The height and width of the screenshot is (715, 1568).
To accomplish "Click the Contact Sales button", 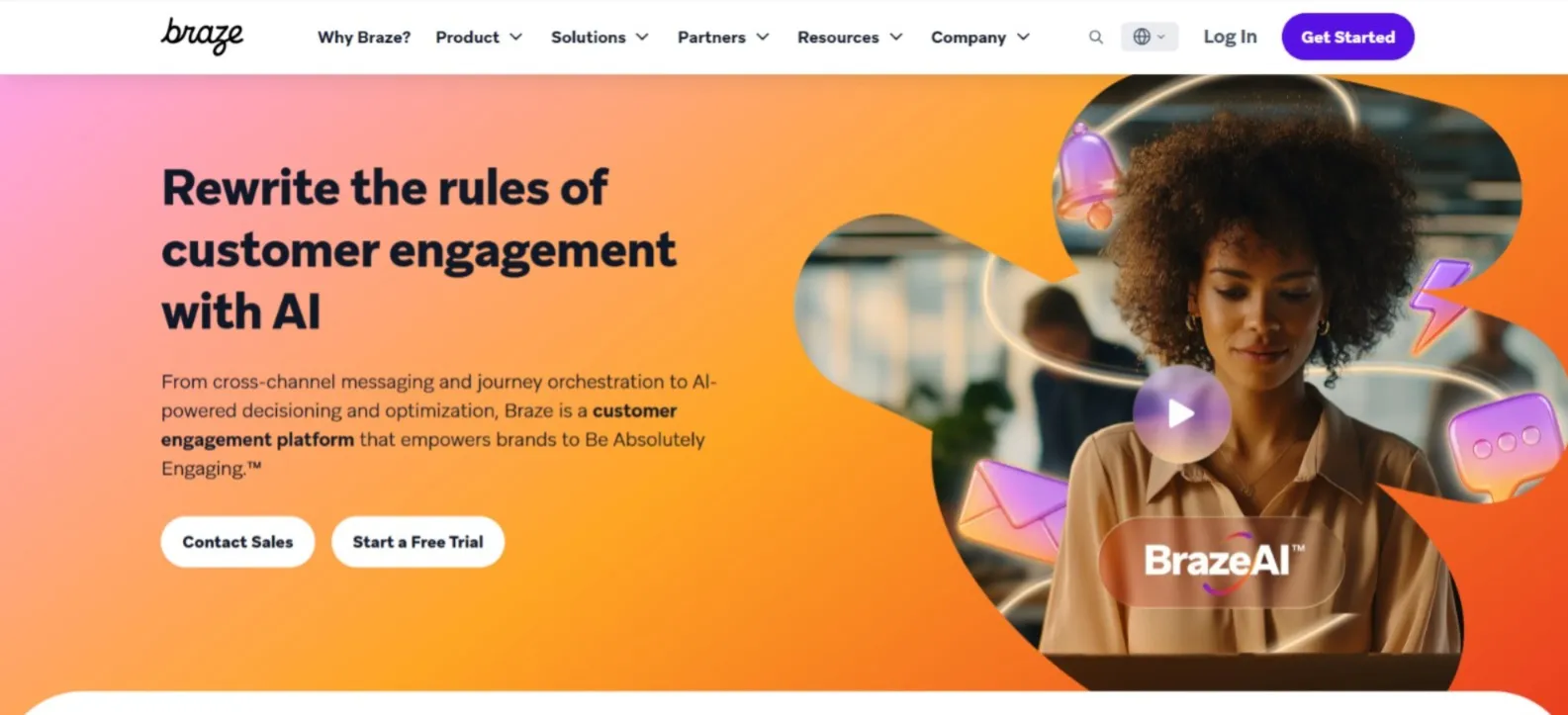I will pyautogui.click(x=237, y=542).
